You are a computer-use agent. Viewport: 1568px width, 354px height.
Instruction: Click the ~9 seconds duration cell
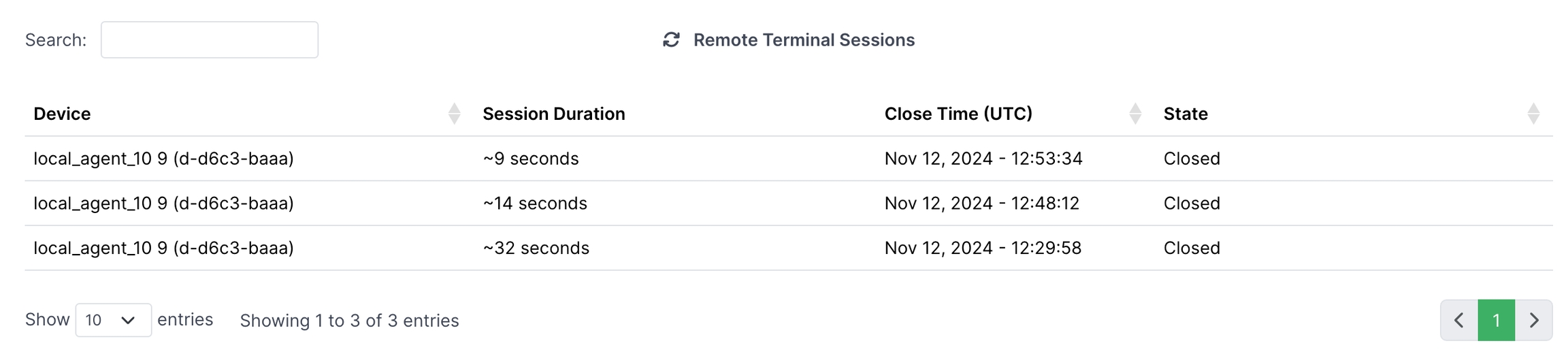530,159
